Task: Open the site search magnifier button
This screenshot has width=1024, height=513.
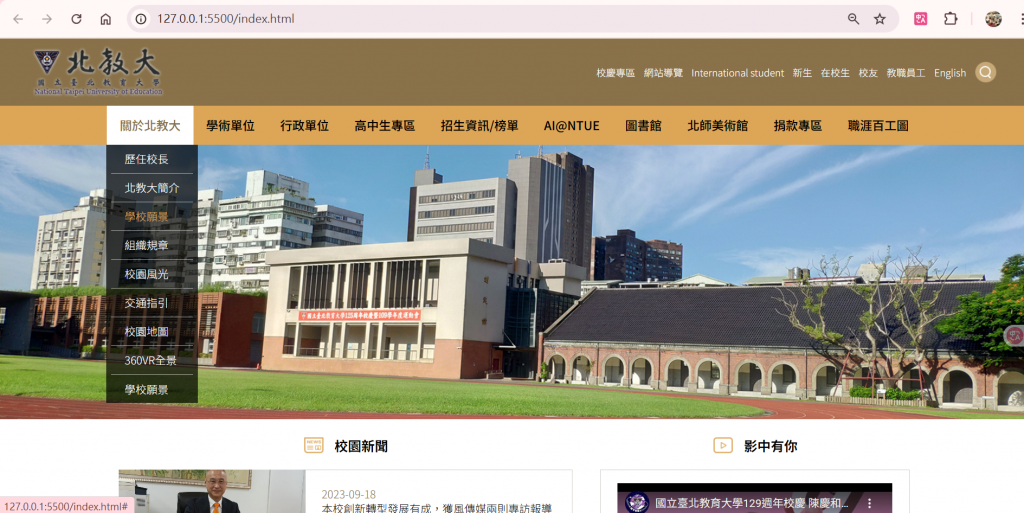Action: 985,72
